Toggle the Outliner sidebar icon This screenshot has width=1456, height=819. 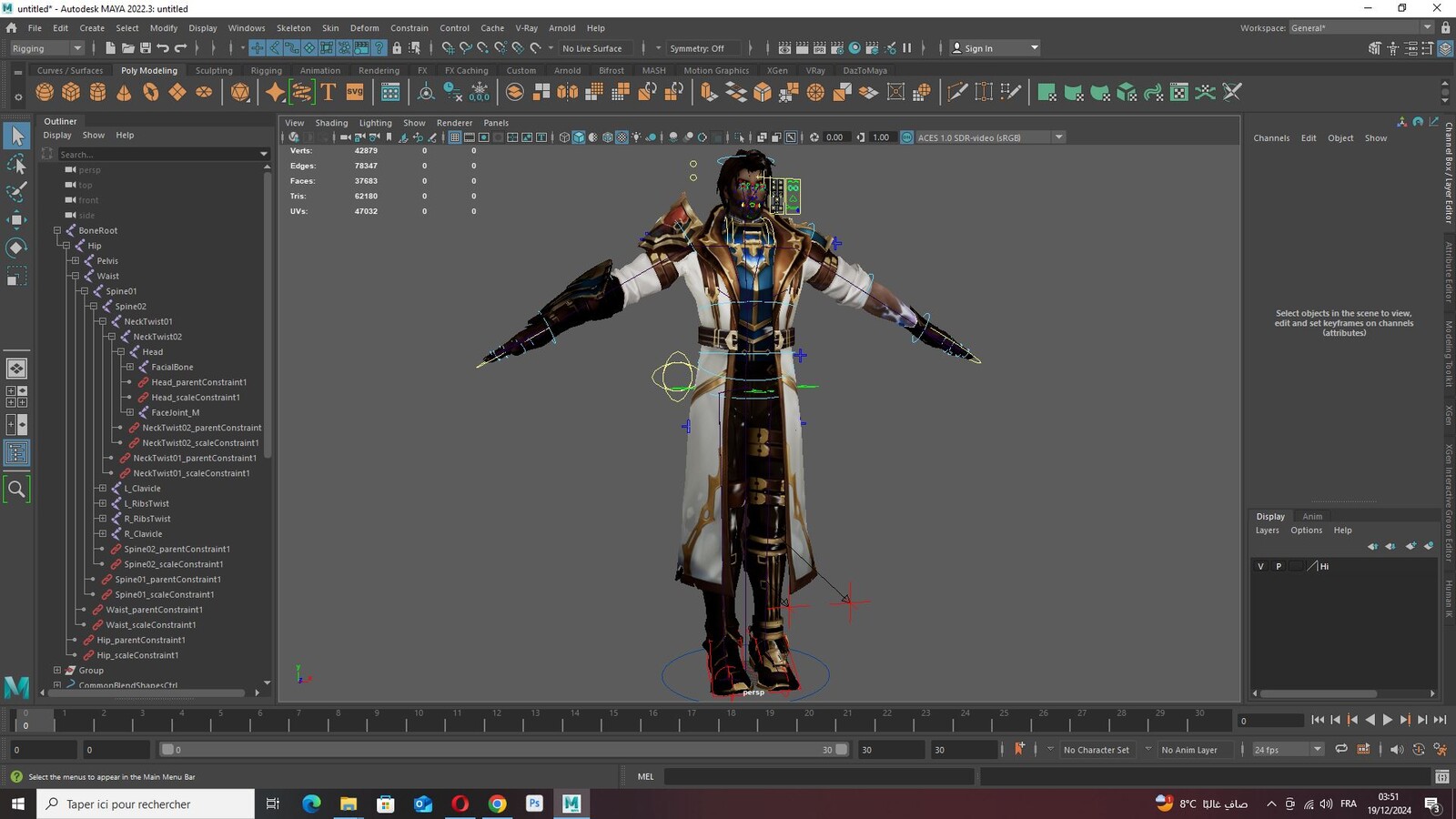[16, 453]
